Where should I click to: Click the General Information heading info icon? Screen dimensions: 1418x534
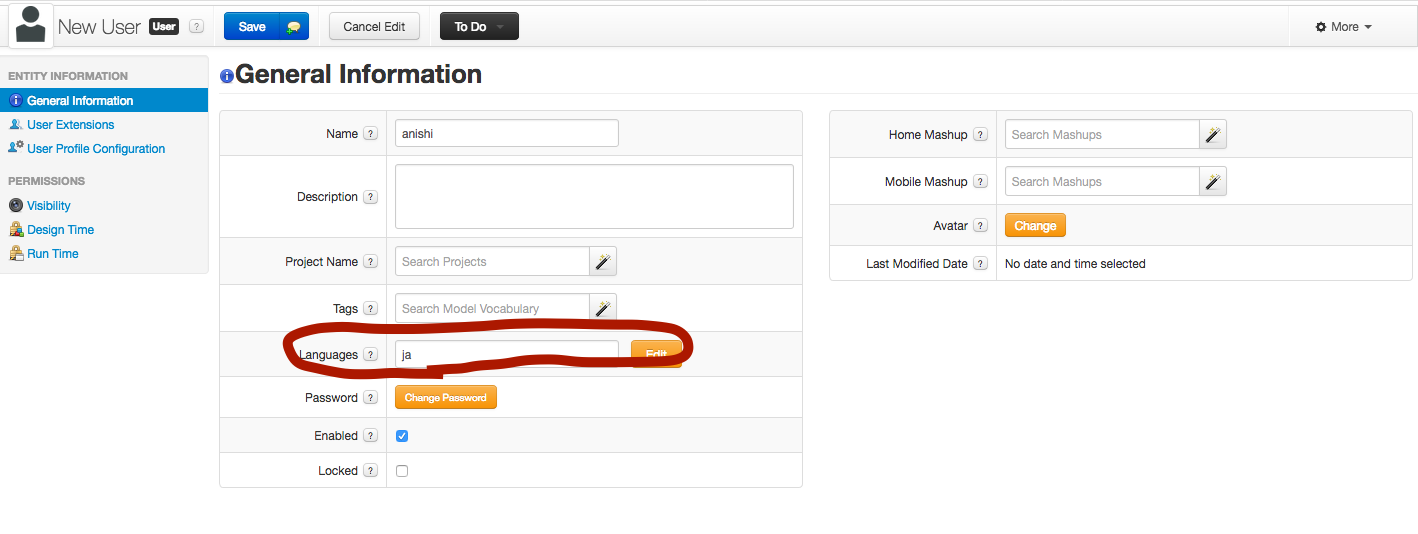[x=227, y=76]
